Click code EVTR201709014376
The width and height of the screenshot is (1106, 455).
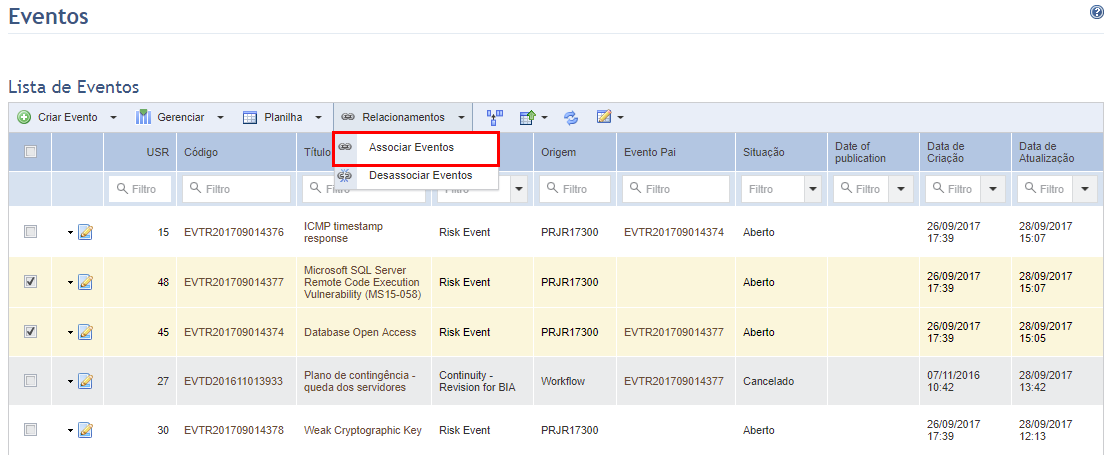(233, 232)
